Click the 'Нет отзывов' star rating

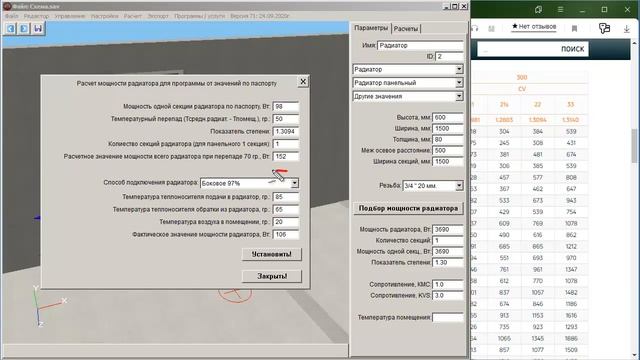click(x=534, y=27)
